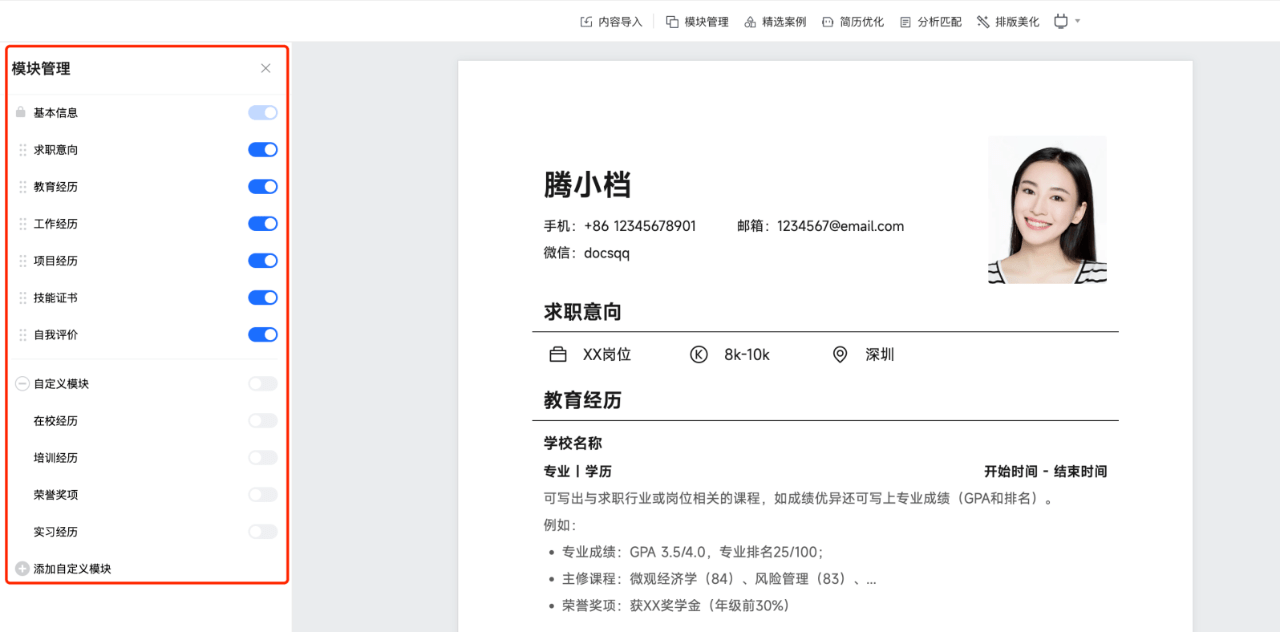Click the location pin icon beside 深圳

tap(840, 353)
